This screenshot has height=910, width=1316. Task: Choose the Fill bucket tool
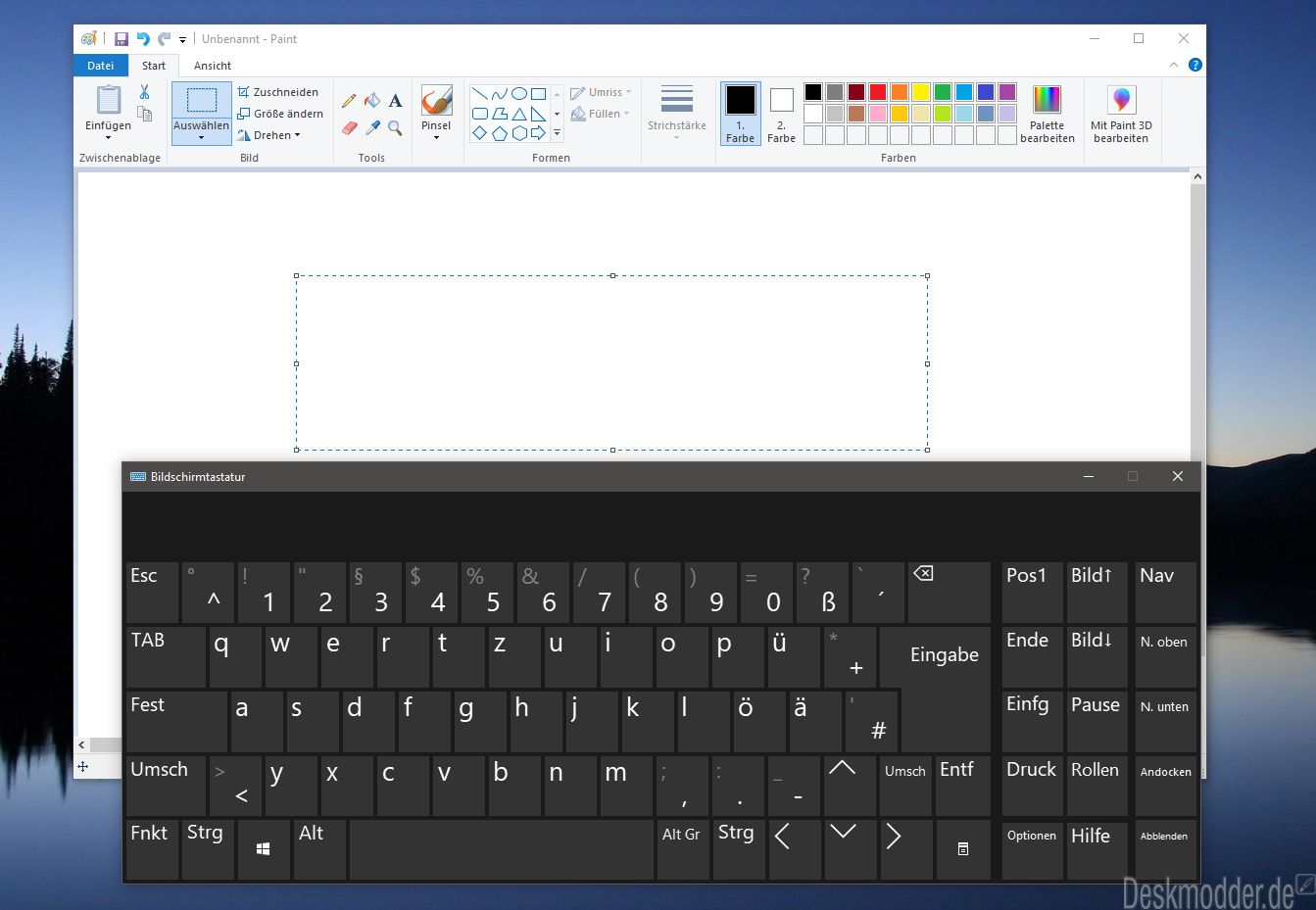pyautogui.click(x=372, y=101)
